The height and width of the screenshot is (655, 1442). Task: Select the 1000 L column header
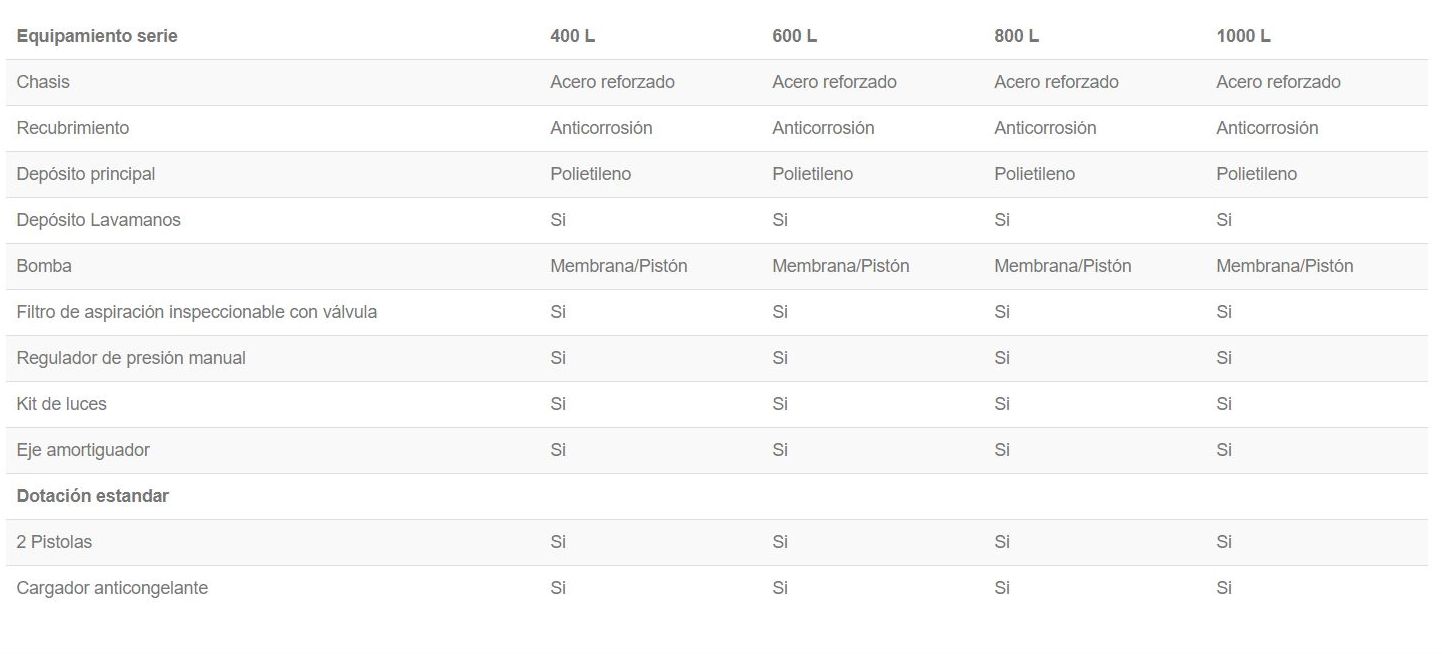1243,36
